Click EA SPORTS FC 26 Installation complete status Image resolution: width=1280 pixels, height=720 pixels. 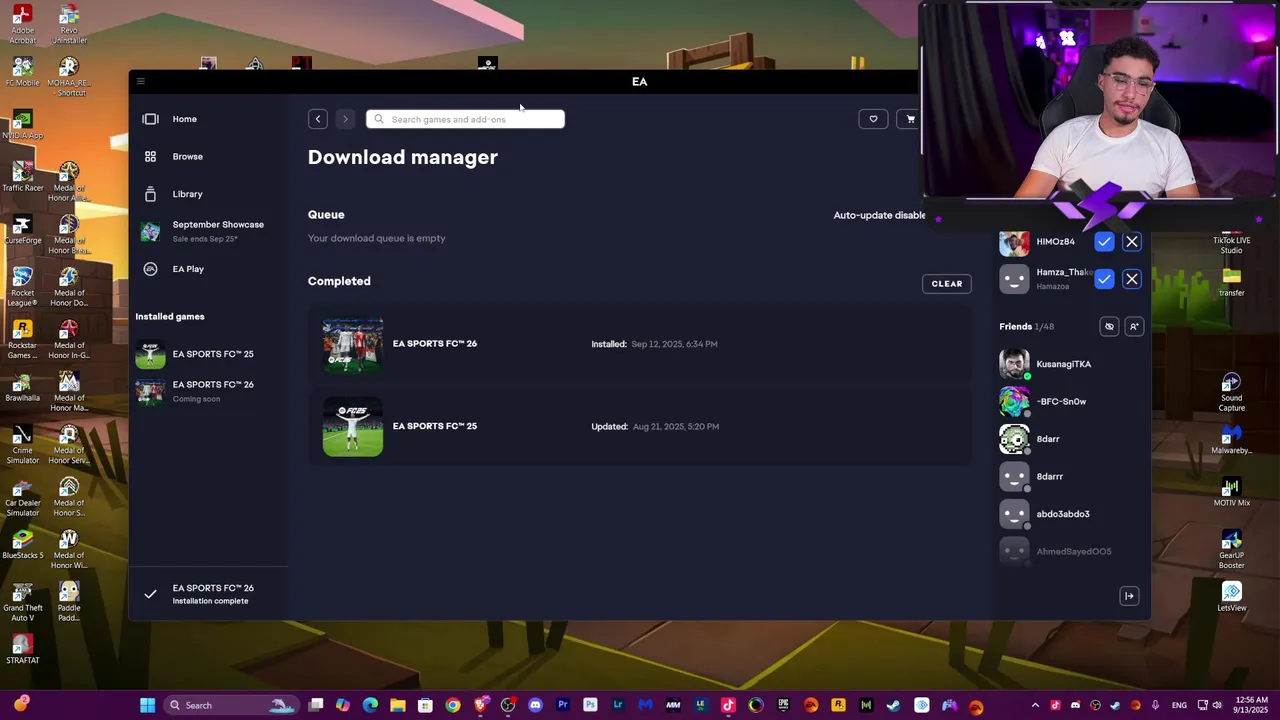click(208, 594)
